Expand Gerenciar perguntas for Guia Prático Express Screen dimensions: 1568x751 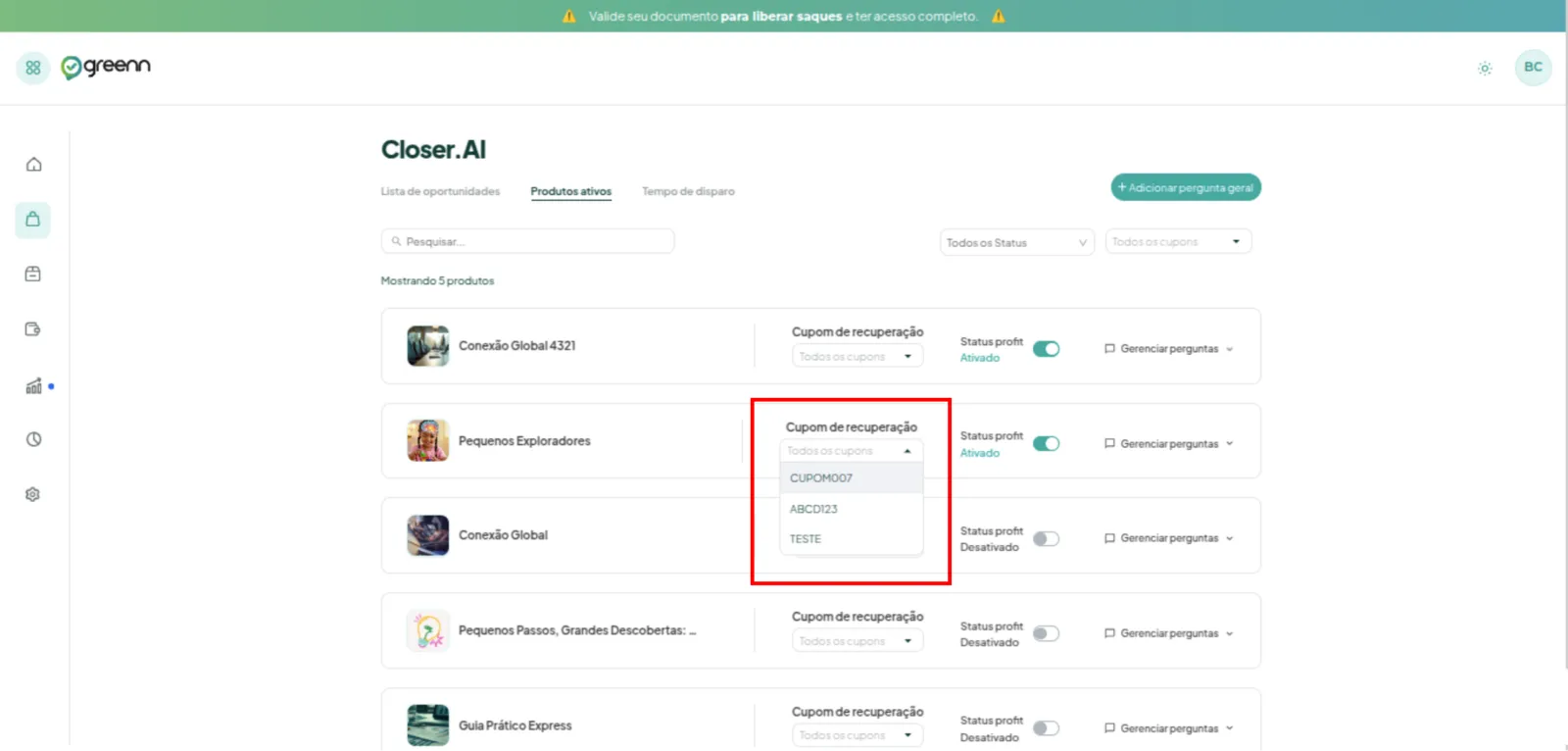(x=1169, y=728)
